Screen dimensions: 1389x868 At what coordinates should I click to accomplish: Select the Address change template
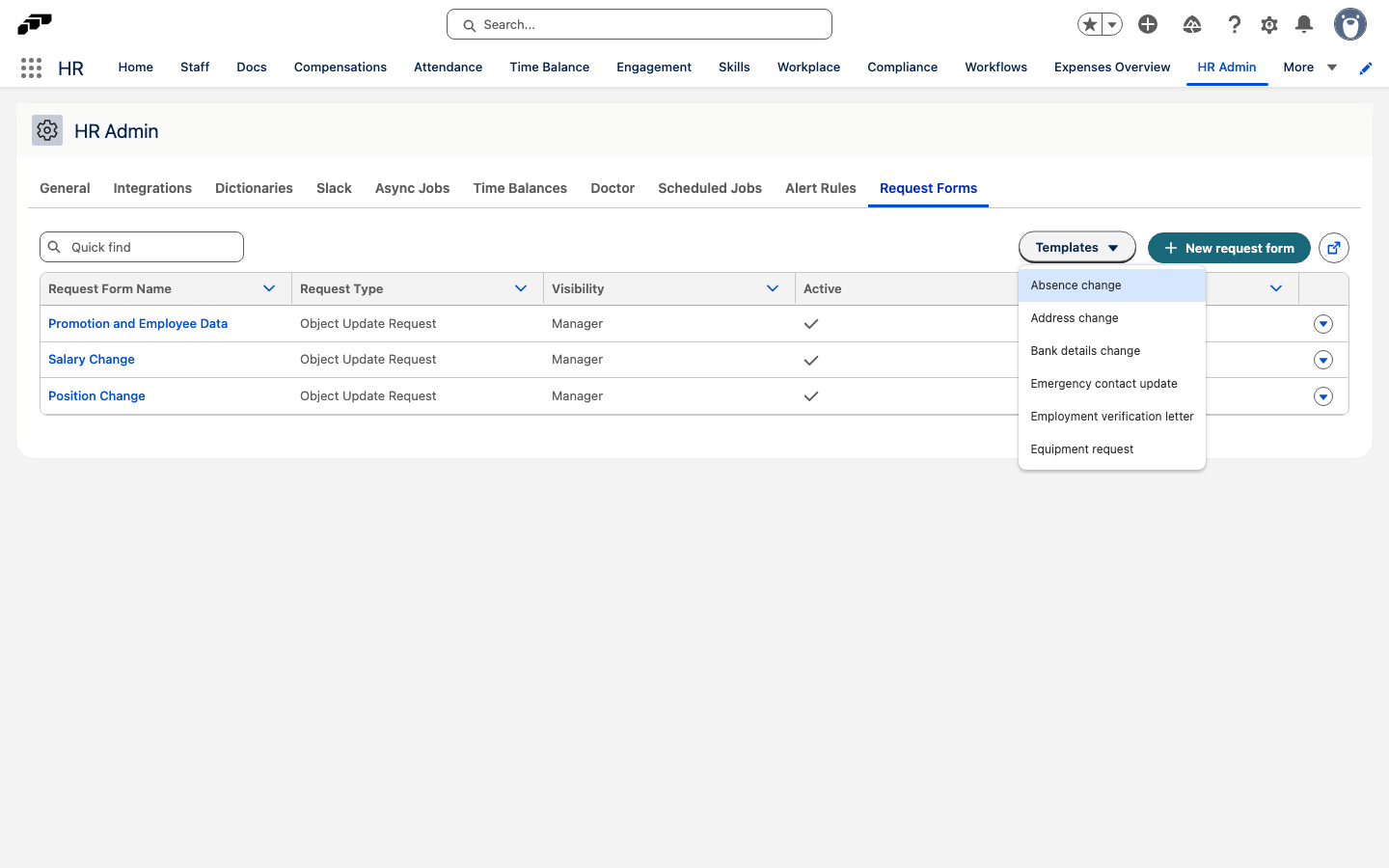coord(1112,318)
